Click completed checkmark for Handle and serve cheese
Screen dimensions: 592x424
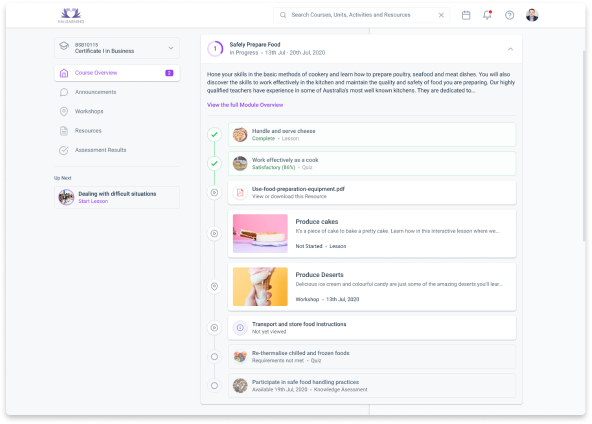point(214,134)
